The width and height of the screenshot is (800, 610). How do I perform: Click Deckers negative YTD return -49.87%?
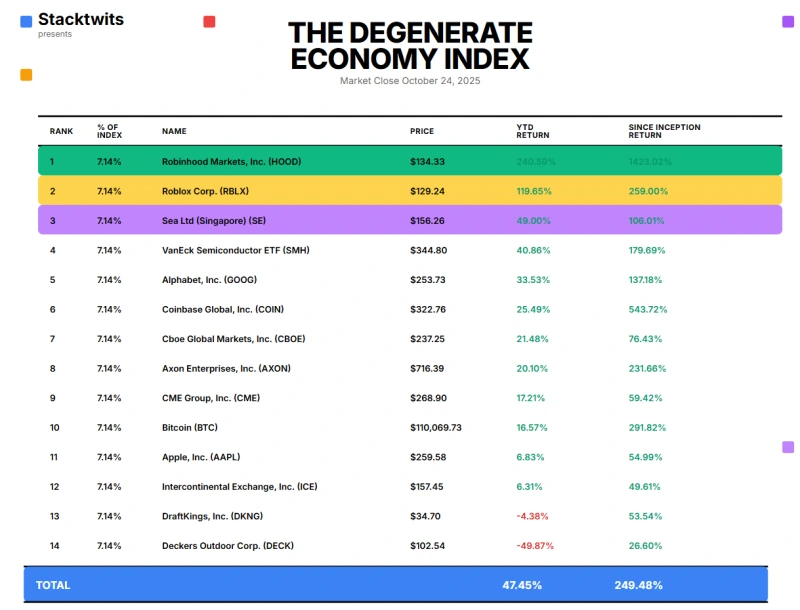tap(535, 546)
